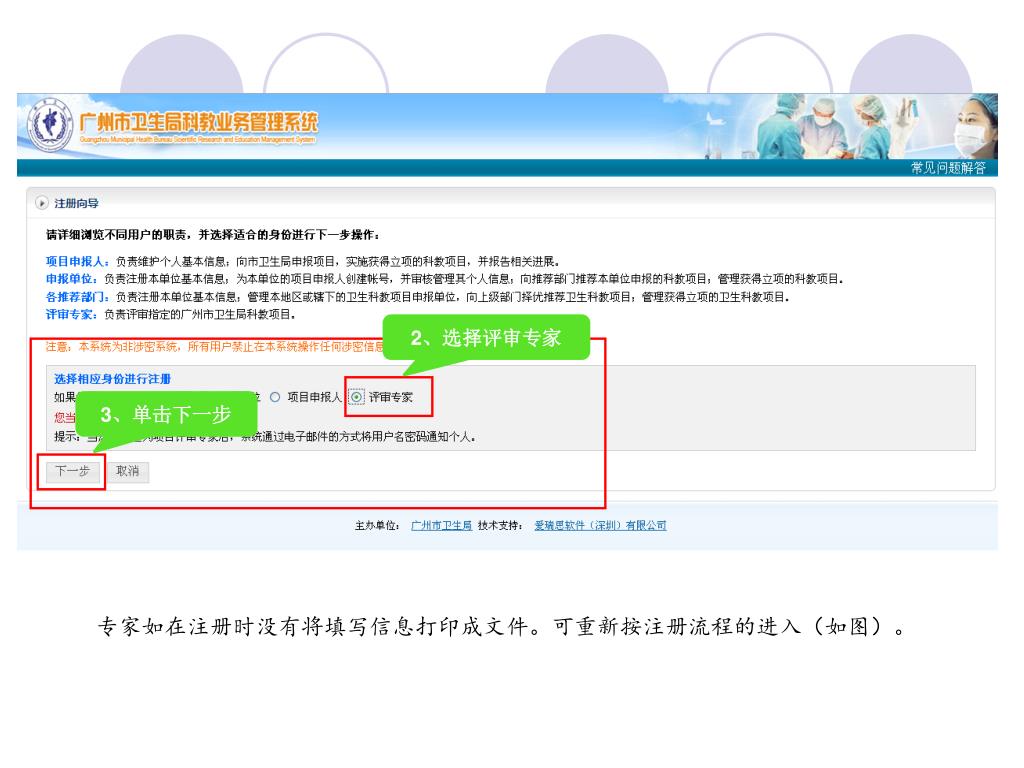Click the 技术支持 footer label
This screenshot has height=768, width=1024.
[x=500, y=526]
